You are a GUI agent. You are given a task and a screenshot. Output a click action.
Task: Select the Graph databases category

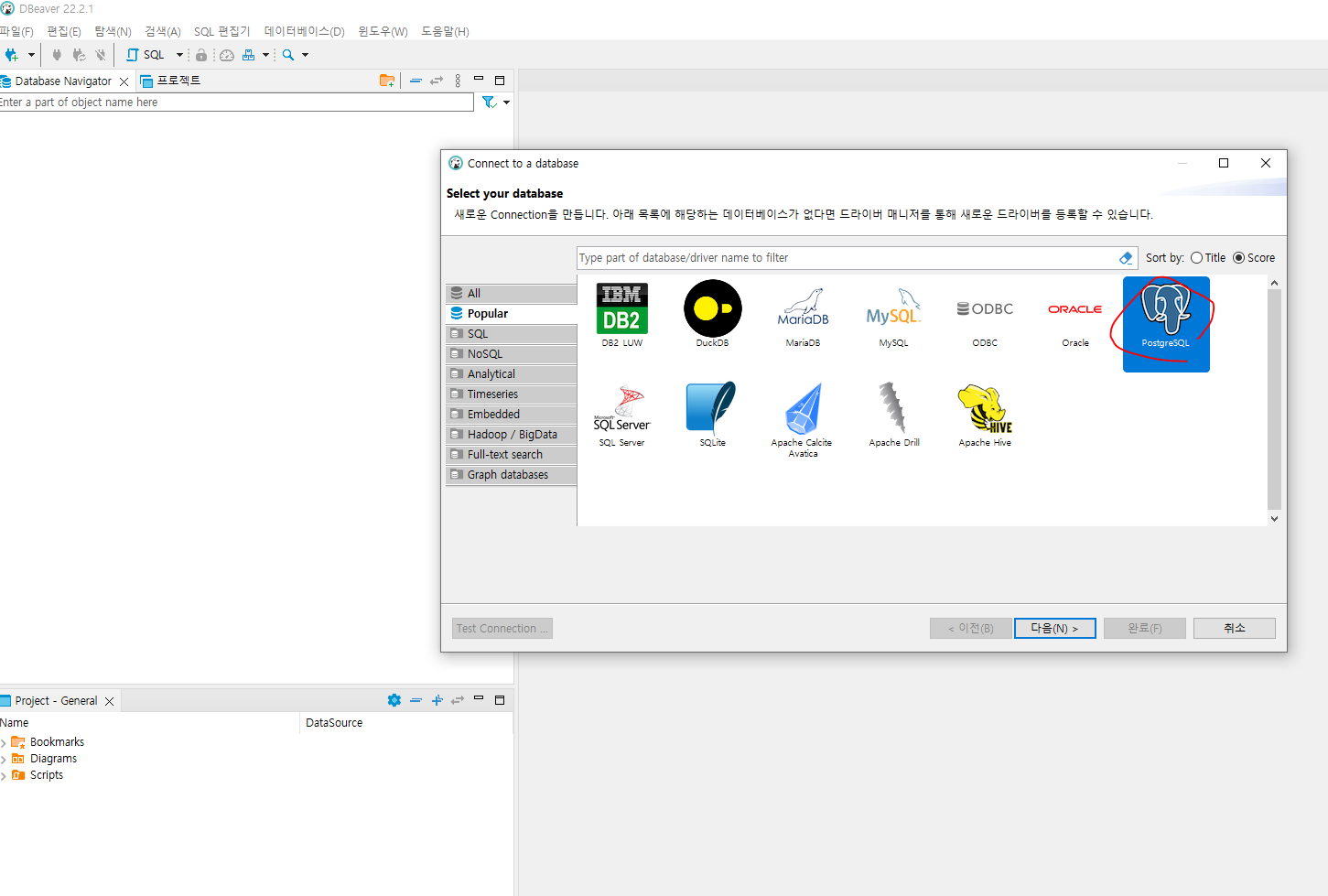511,475
